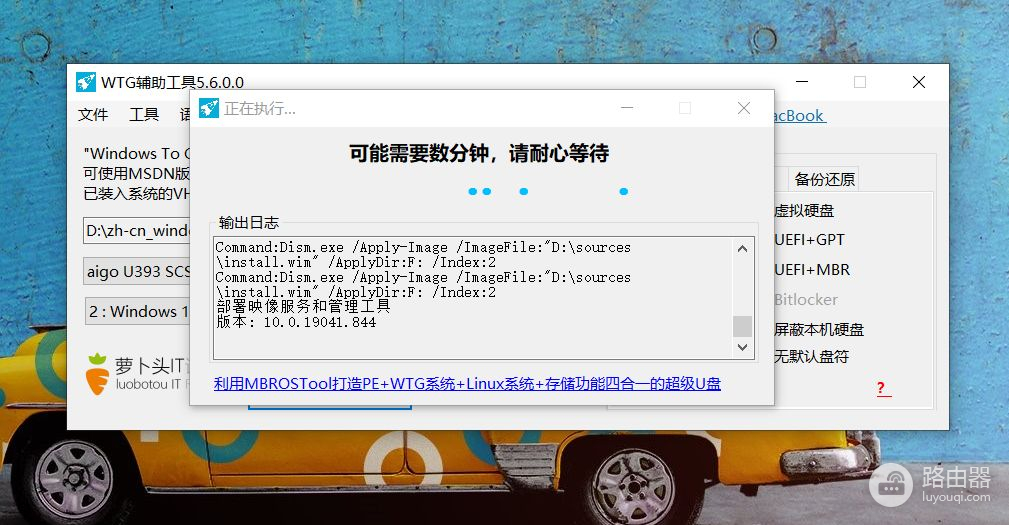Click the 版本: 10.0.19041.844 log line
The width and height of the screenshot is (1009, 525).
(x=296, y=322)
